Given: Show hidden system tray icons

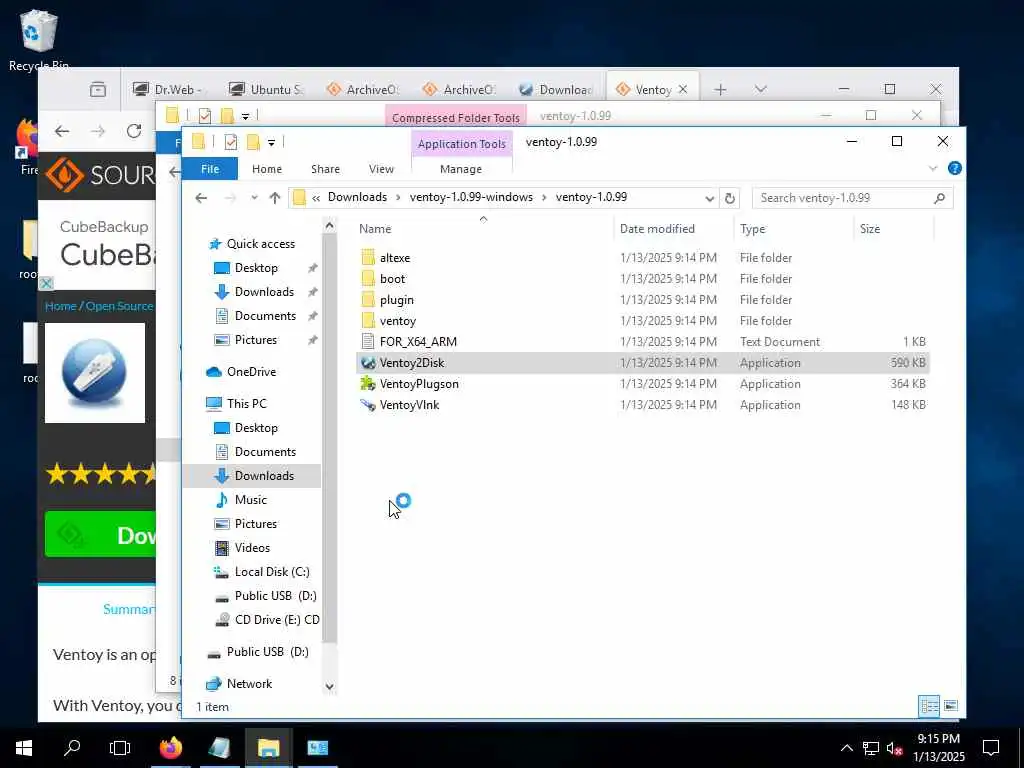Looking at the screenshot, I should click(846, 748).
